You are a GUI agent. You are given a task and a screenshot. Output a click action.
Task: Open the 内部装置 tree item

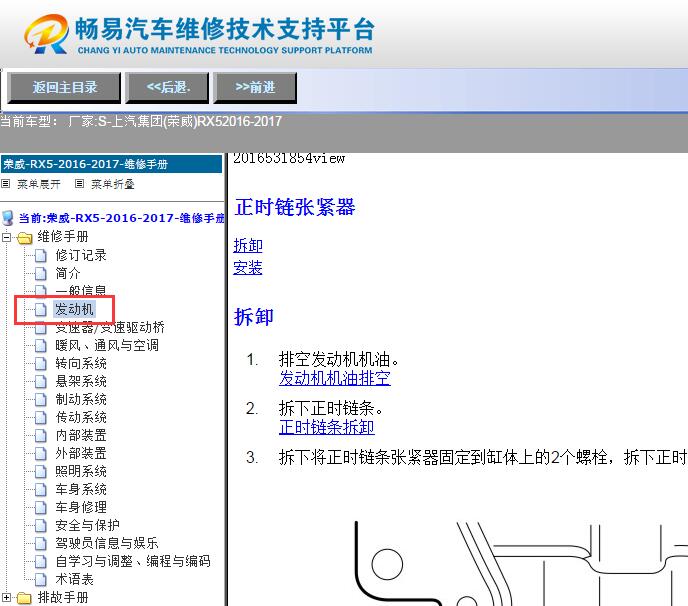81,435
